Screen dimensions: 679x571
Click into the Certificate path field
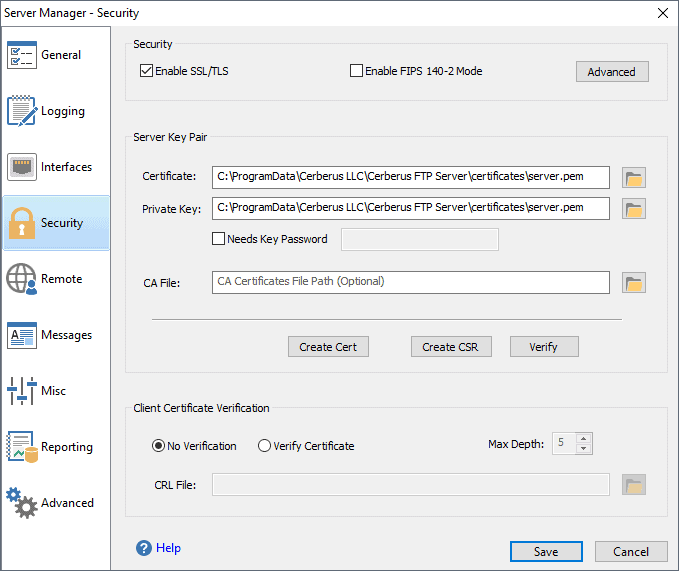[x=411, y=177]
